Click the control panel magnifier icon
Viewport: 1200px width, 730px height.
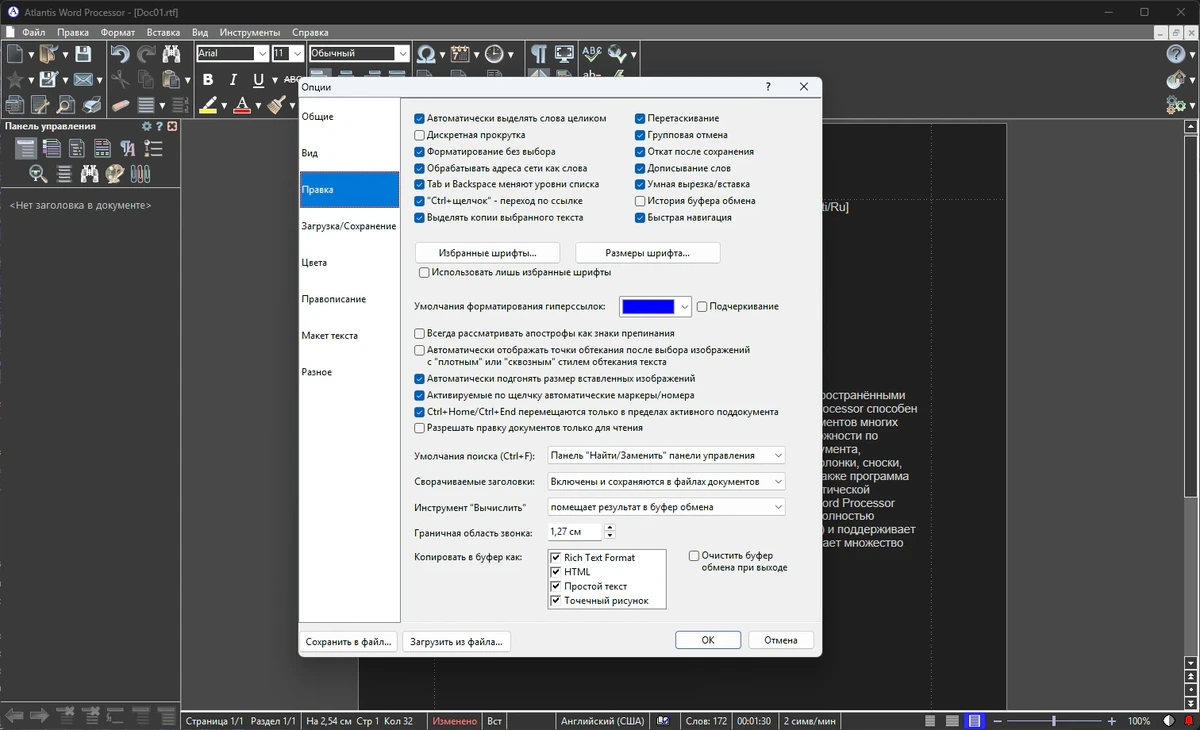pyautogui.click(x=39, y=173)
